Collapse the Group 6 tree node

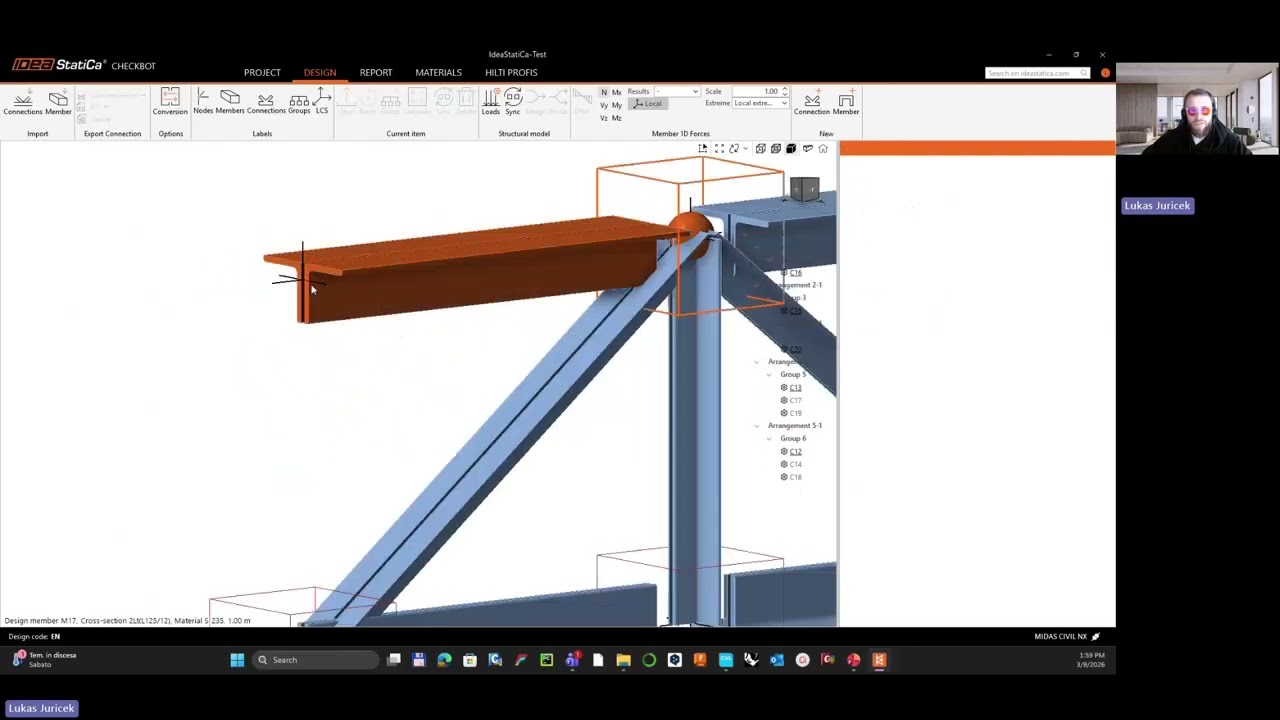point(770,439)
